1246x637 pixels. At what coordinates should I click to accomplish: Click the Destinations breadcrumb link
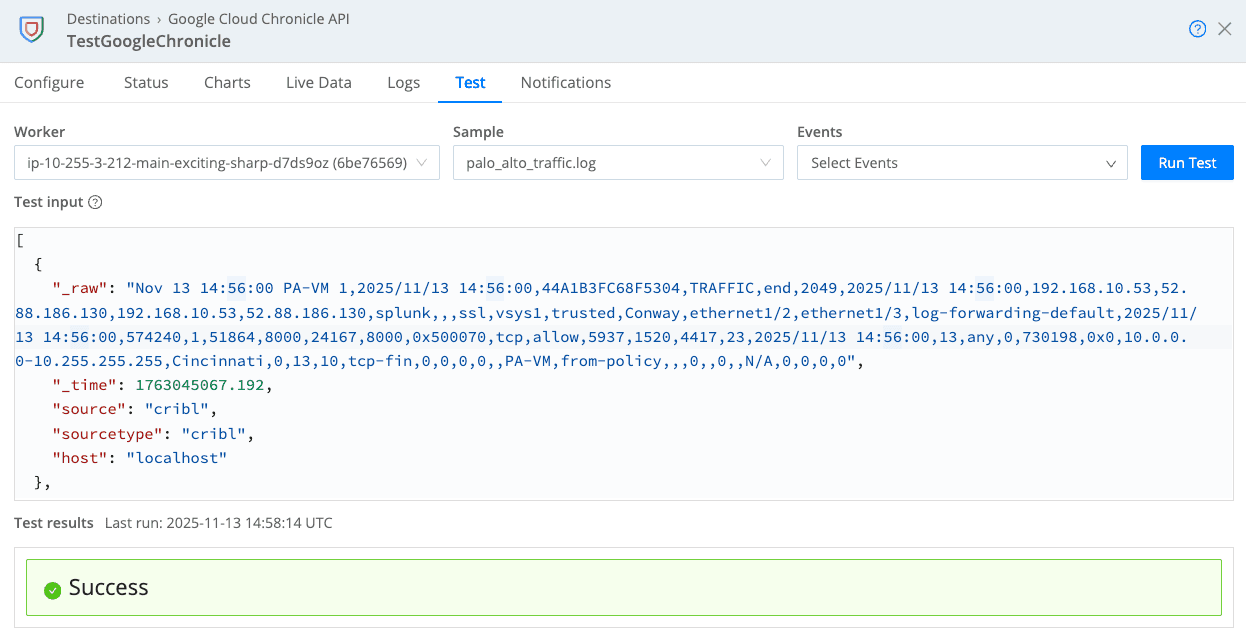[108, 18]
